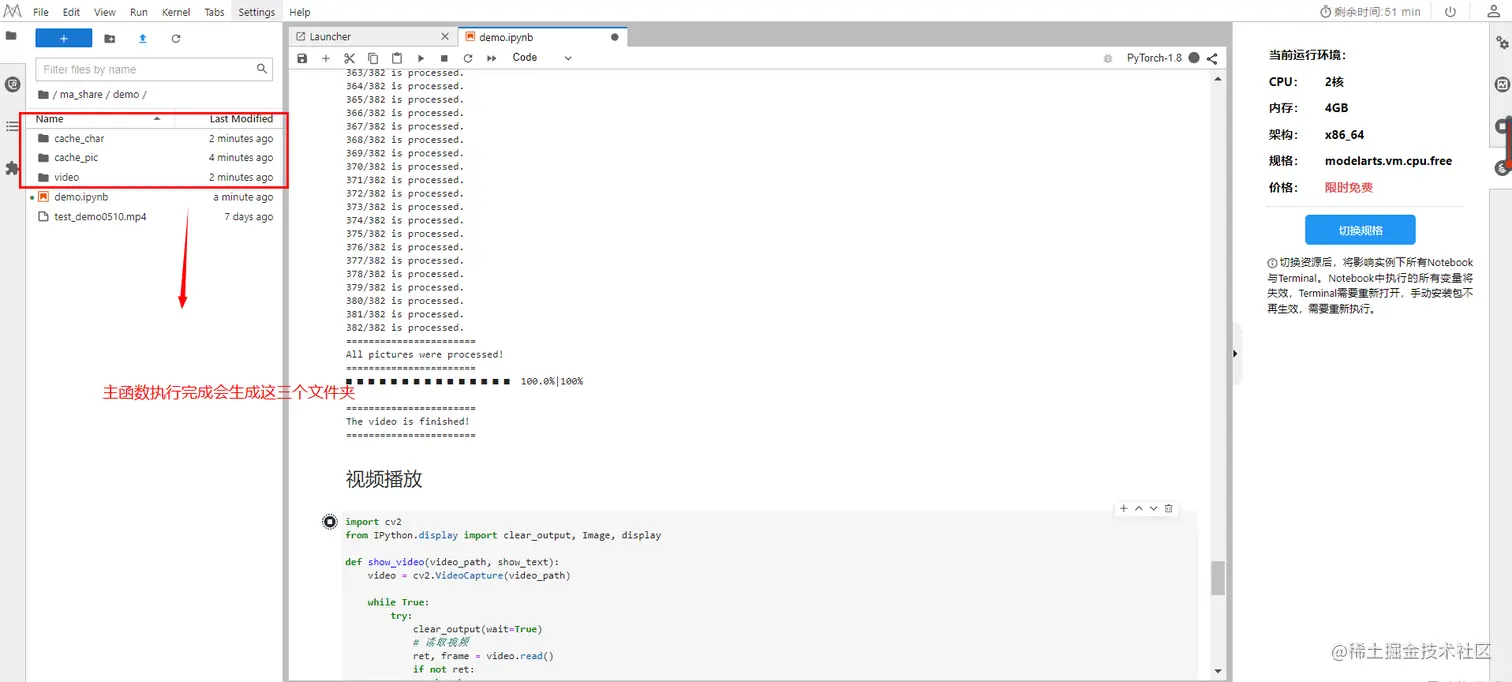The height and width of the screenshot is (682, 1512).
Task: Select test_demo0510.mp4 file
Action: [155, 217]
